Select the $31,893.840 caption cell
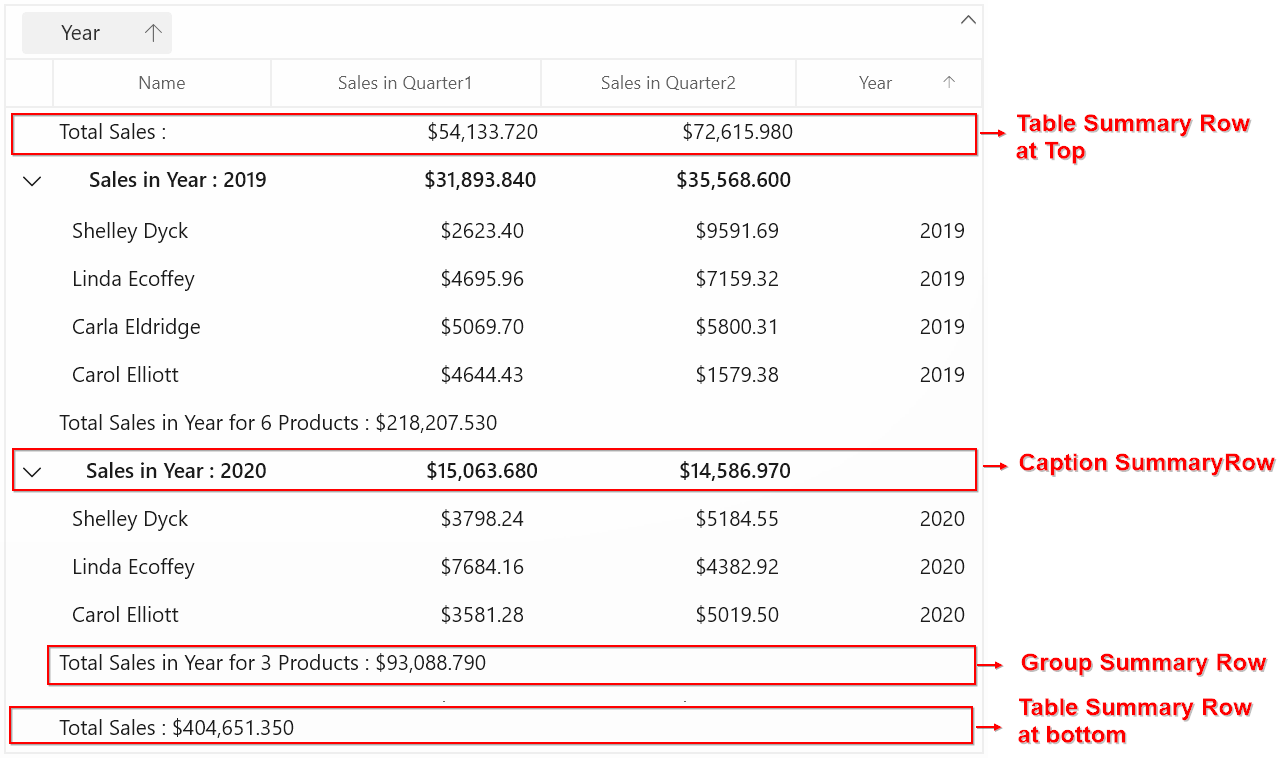 click(480, 180)
